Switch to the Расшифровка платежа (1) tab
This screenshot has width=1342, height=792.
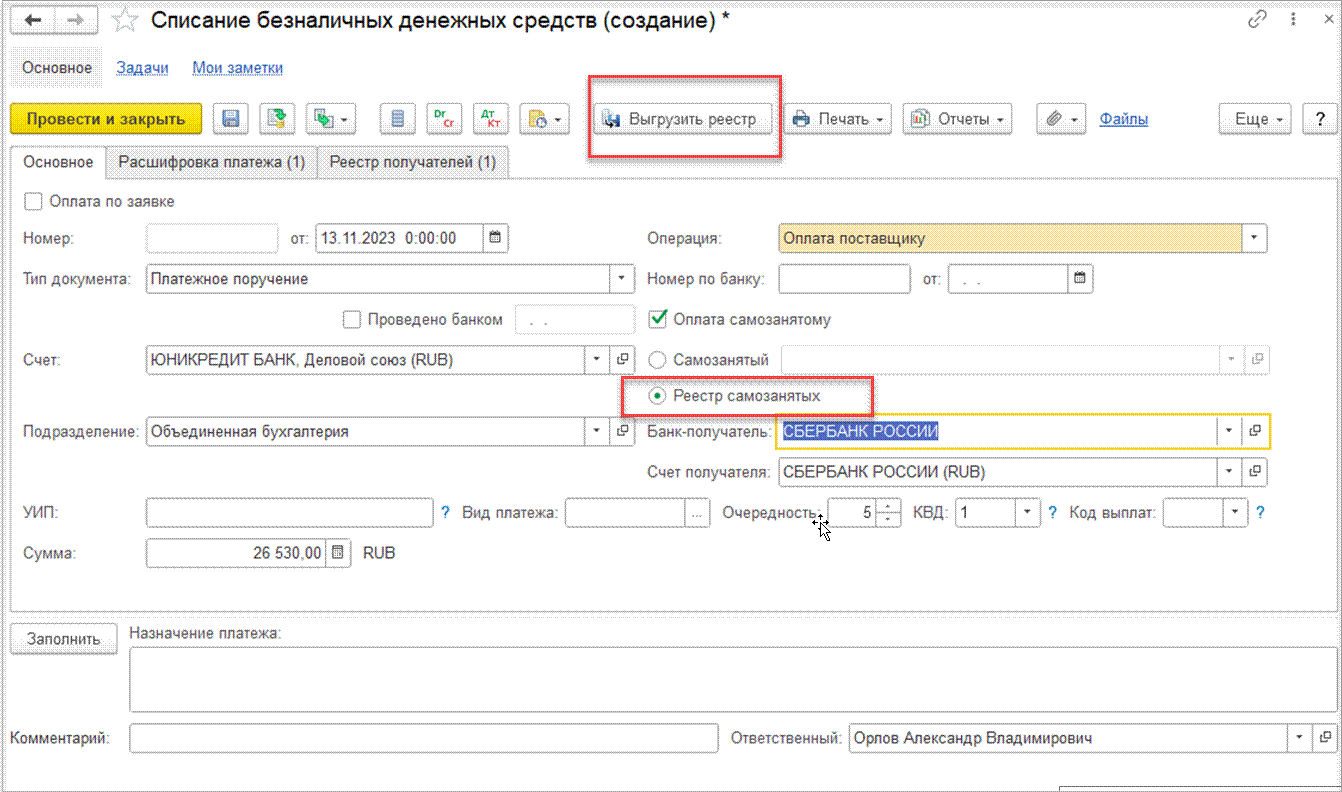click(212, 162)
